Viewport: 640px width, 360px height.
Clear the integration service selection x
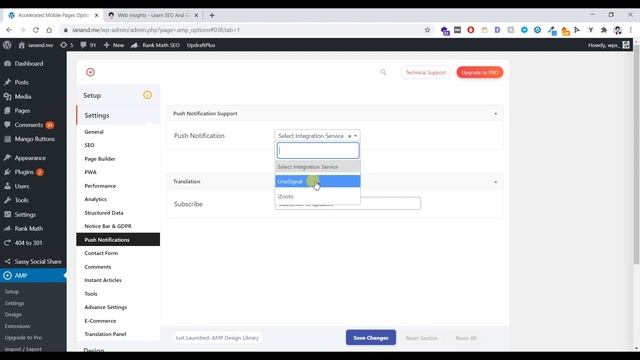349,136
